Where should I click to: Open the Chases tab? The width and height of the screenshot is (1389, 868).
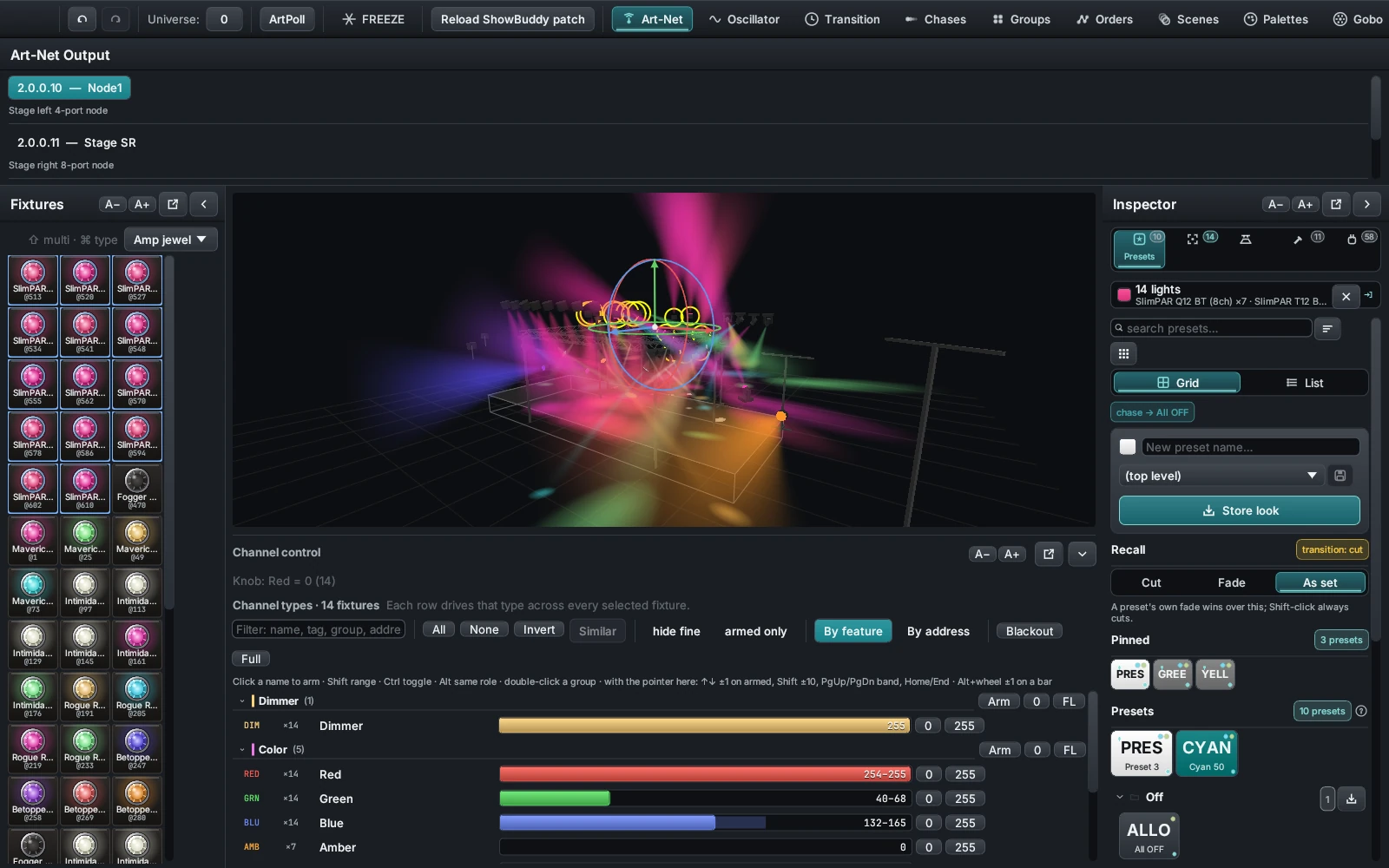click(936, 19)
